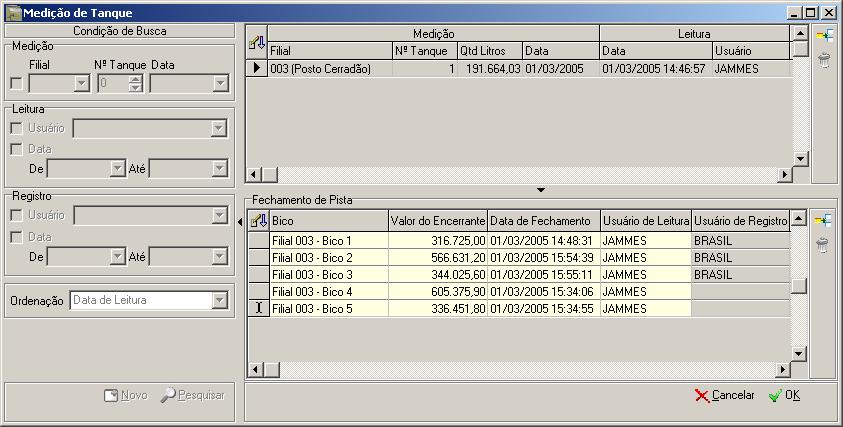This screenshot has height=427, width=843.
Task: Open the Leitura Até date dropdown
Action: pos(219,169)
